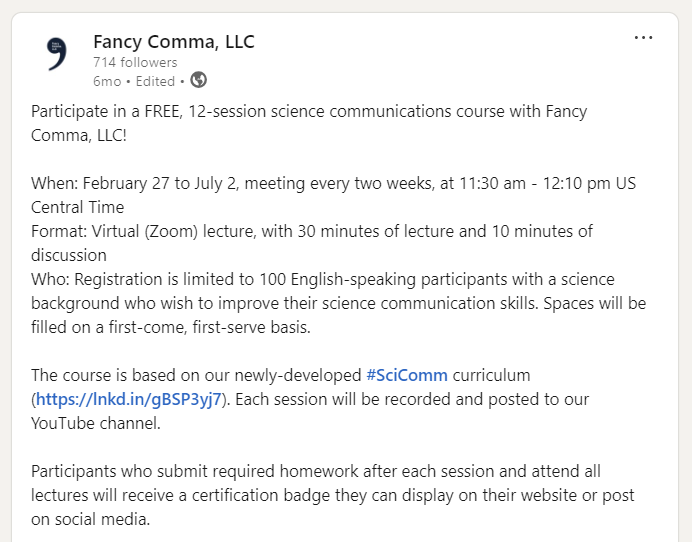Follow the #SciComm hashtag link
692x542 pixels.
pyautogui.click(x=407, y=375)
